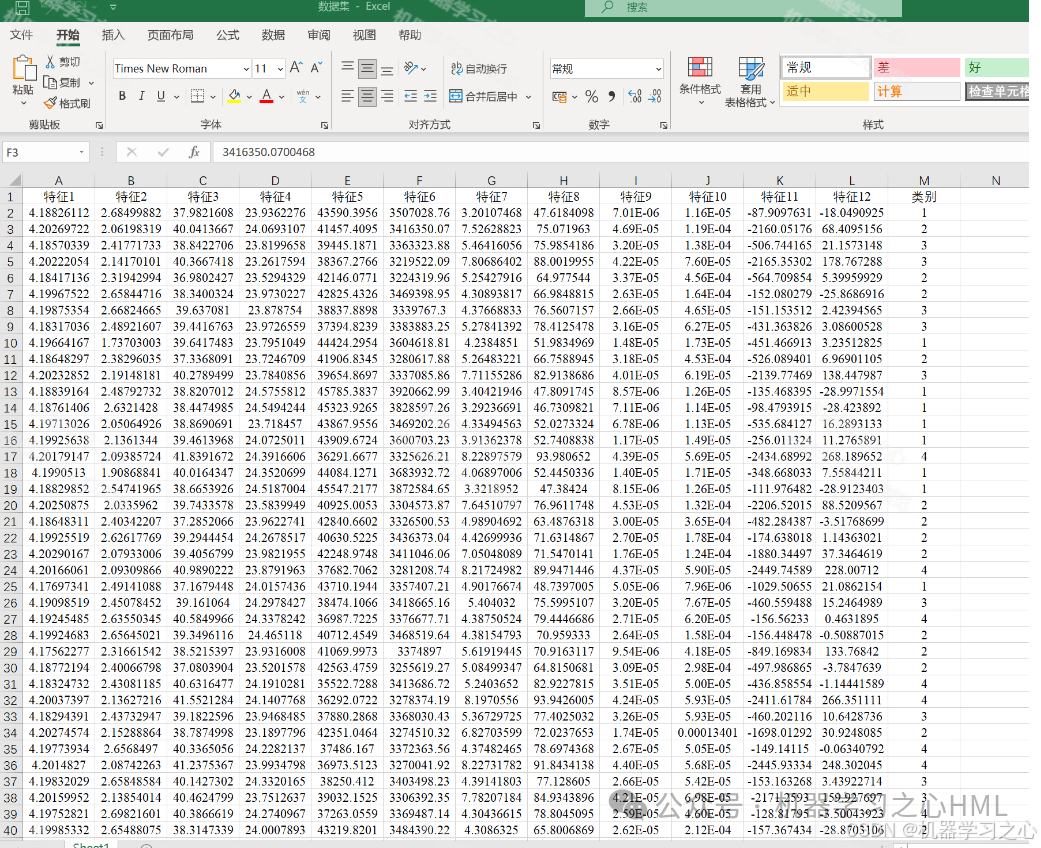This screenshot has height=848, width=1041.
Task: Apply the pink 差 (Bad) cell style
Action: point(917,68)
